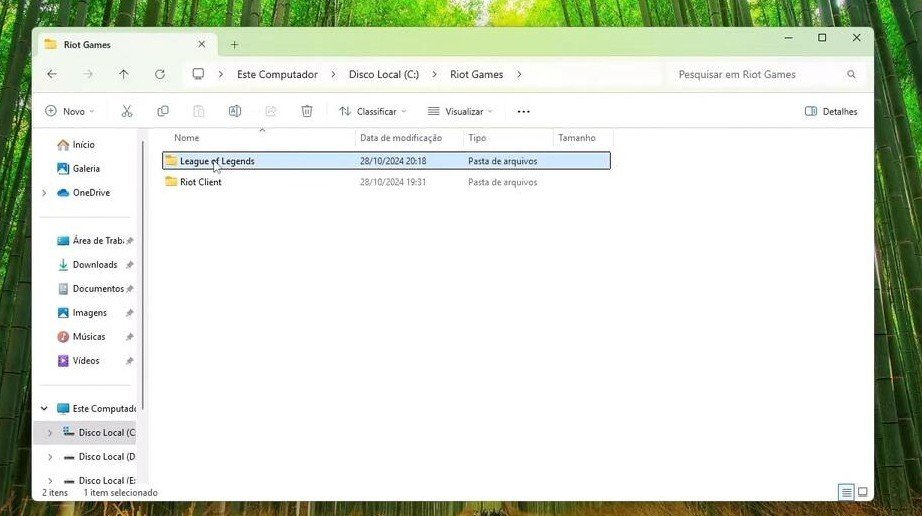Switch to details list view icon
The height and width of the screenshot is (516, 922).
[847, 492]
